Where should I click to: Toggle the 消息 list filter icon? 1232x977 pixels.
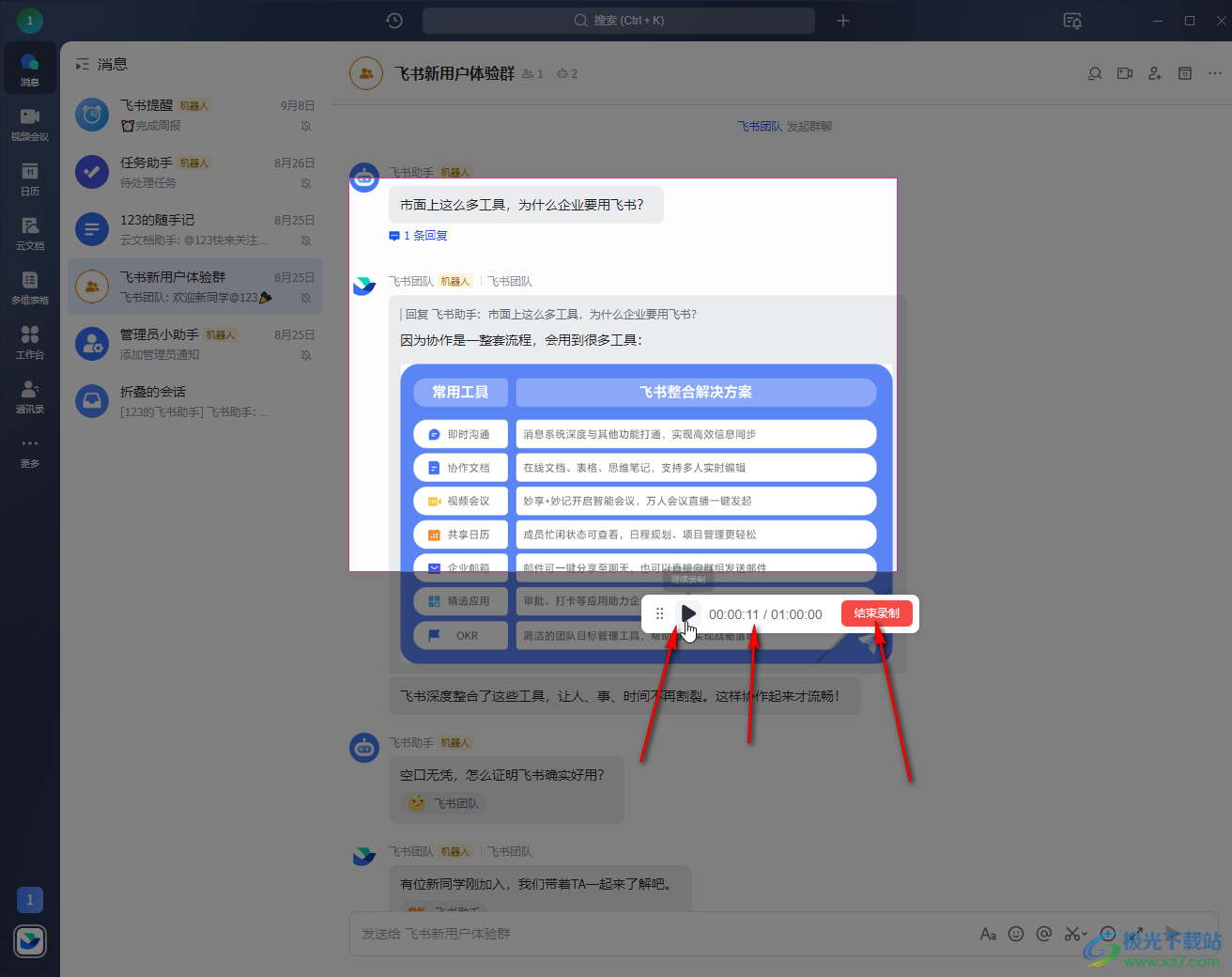[x=83, y=64]
